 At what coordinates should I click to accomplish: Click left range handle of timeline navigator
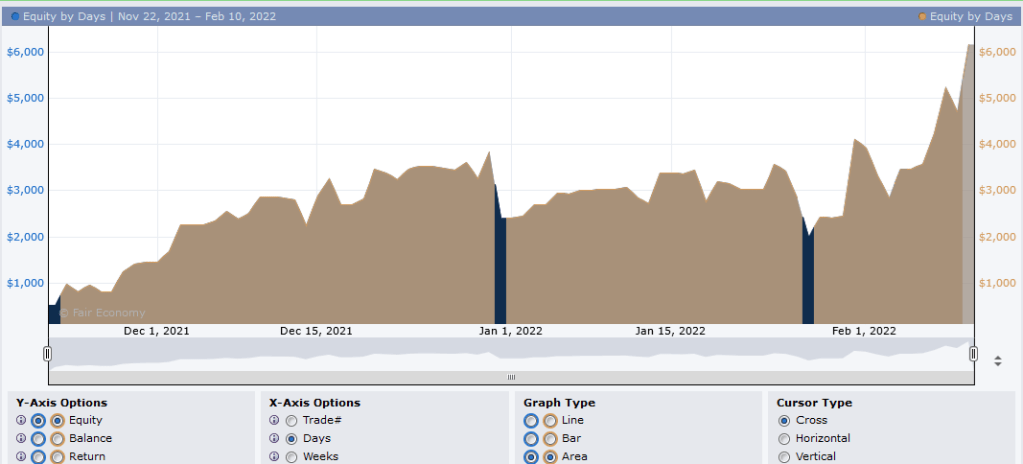pos(47,354)
